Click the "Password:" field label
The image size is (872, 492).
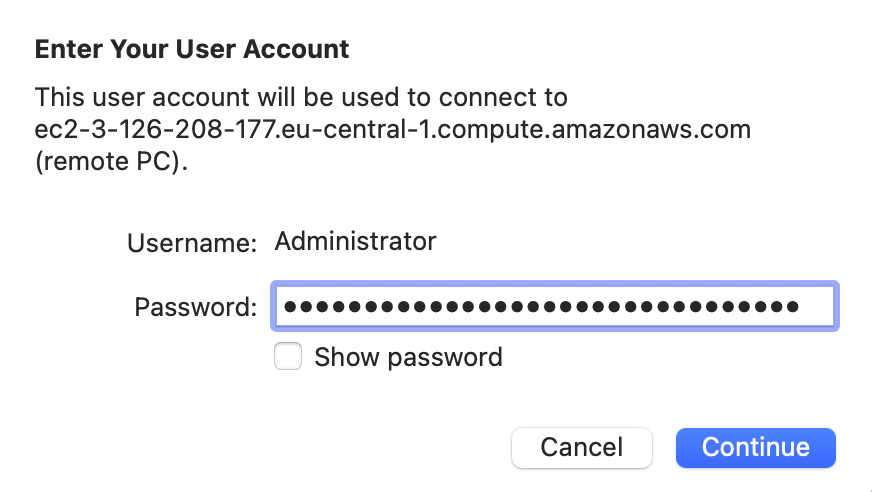[x=196, y=307]
